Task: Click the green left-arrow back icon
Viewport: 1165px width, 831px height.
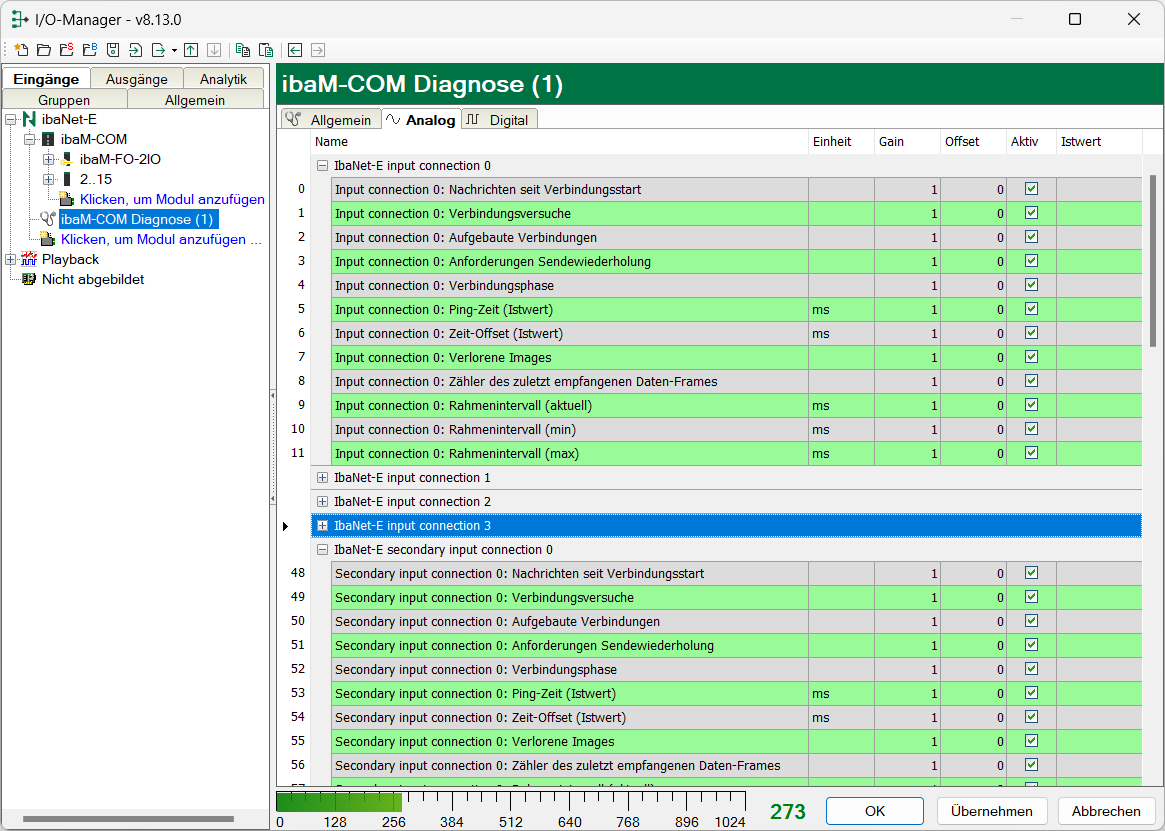Action: click(295, 50)
